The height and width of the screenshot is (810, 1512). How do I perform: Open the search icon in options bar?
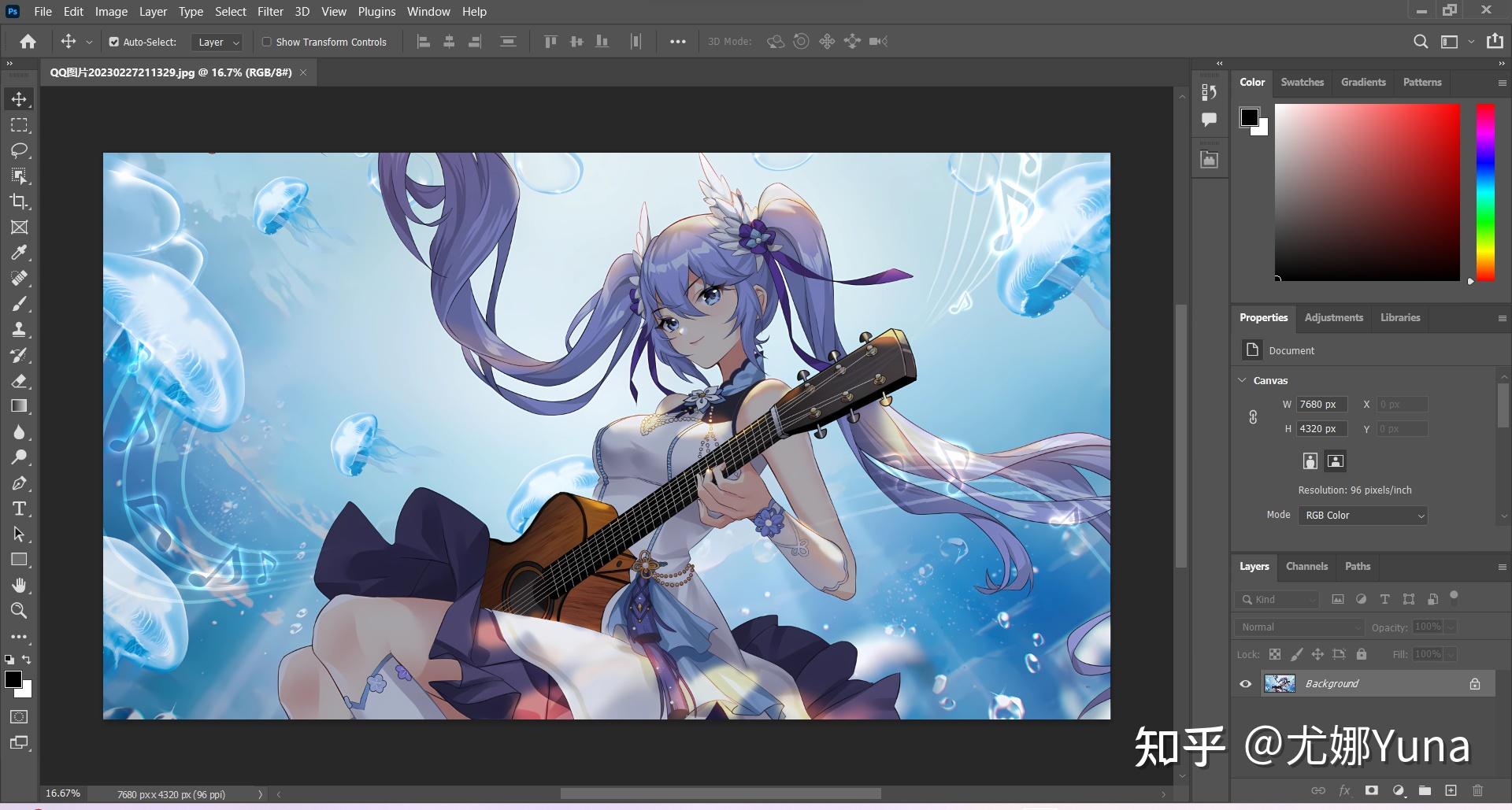point(1421,42)
